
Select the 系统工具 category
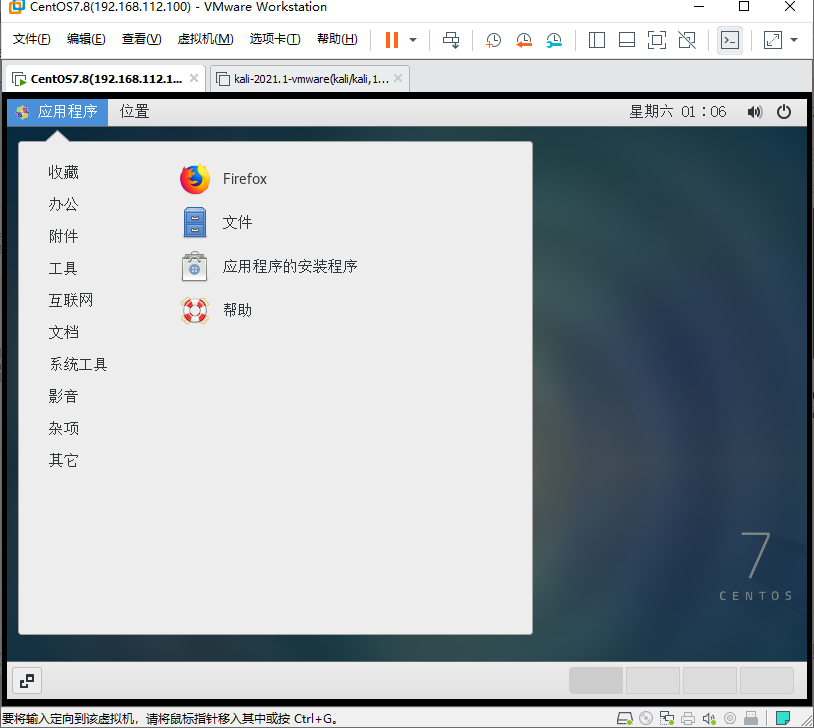pyautogui.click(x=78, y=365)
